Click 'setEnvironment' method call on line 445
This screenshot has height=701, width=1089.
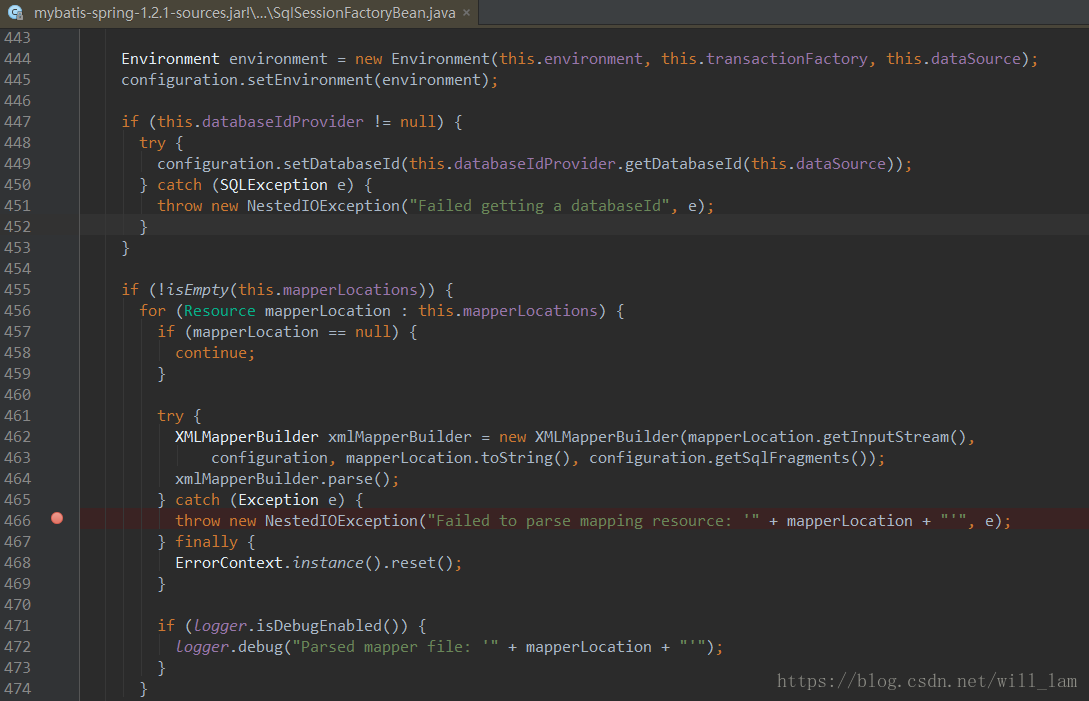pyautogui.click(x=310, y=80)
